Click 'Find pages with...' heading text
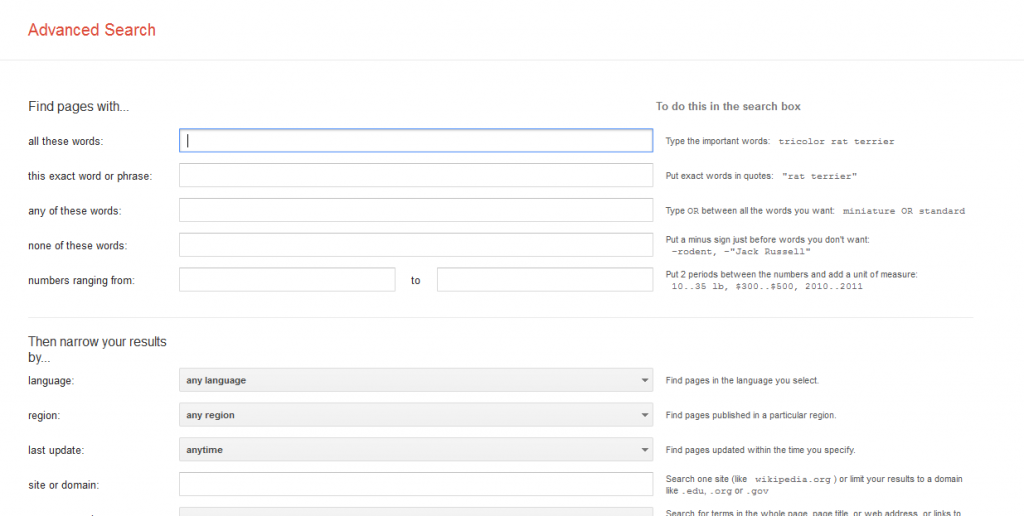 pos(78,107)
